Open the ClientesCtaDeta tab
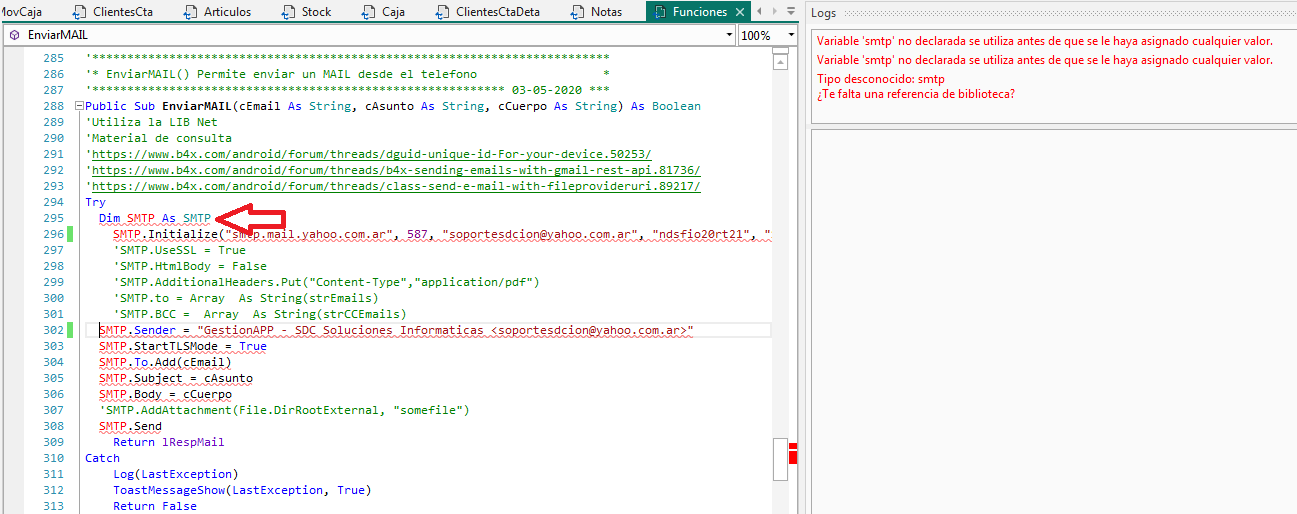This screenshot has height=514, width=1297. [x=498, y=12]
